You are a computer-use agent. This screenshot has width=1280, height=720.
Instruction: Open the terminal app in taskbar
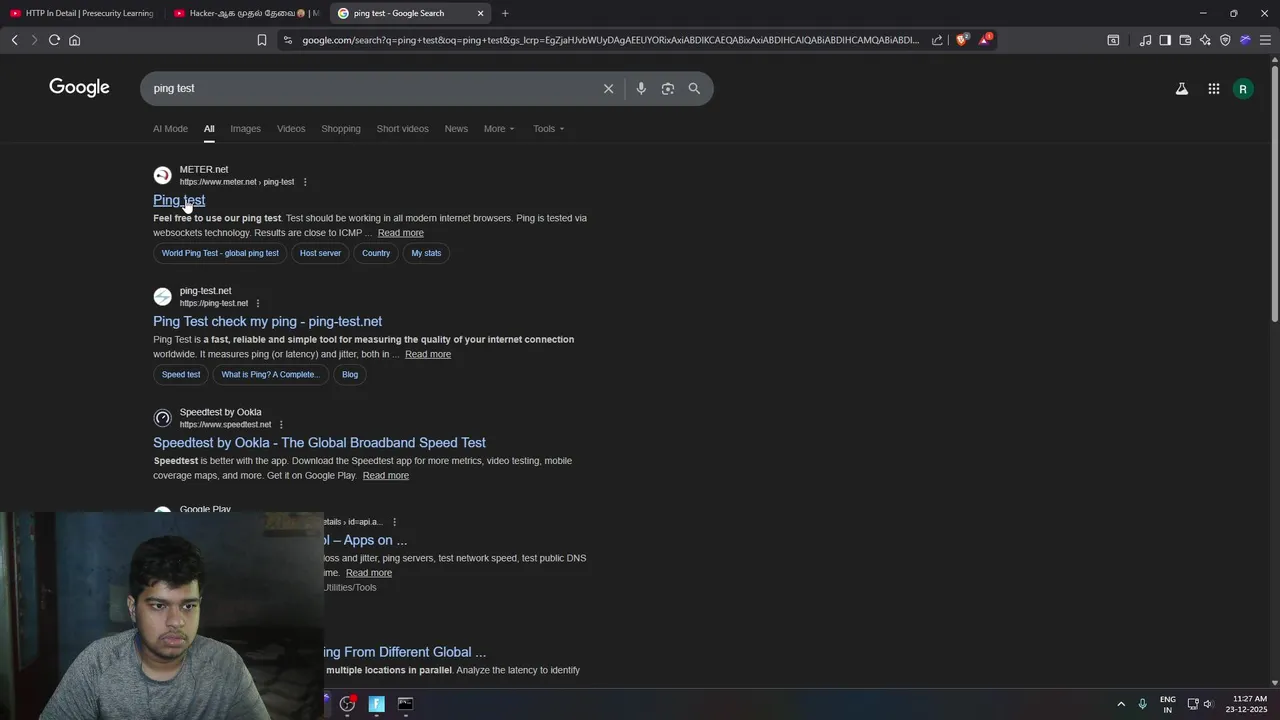(x=405, y=704)
